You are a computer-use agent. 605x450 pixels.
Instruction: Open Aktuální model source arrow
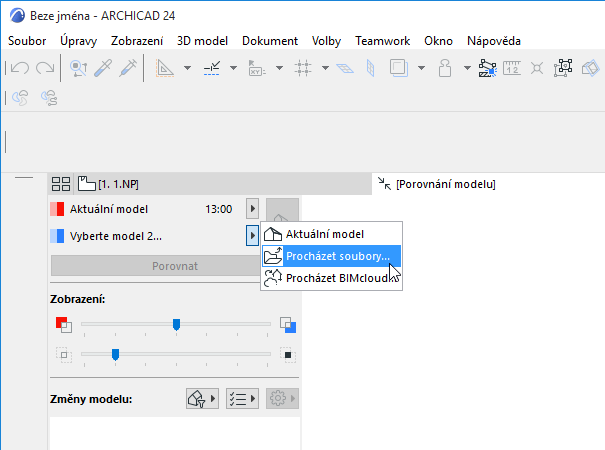[252, 209]
